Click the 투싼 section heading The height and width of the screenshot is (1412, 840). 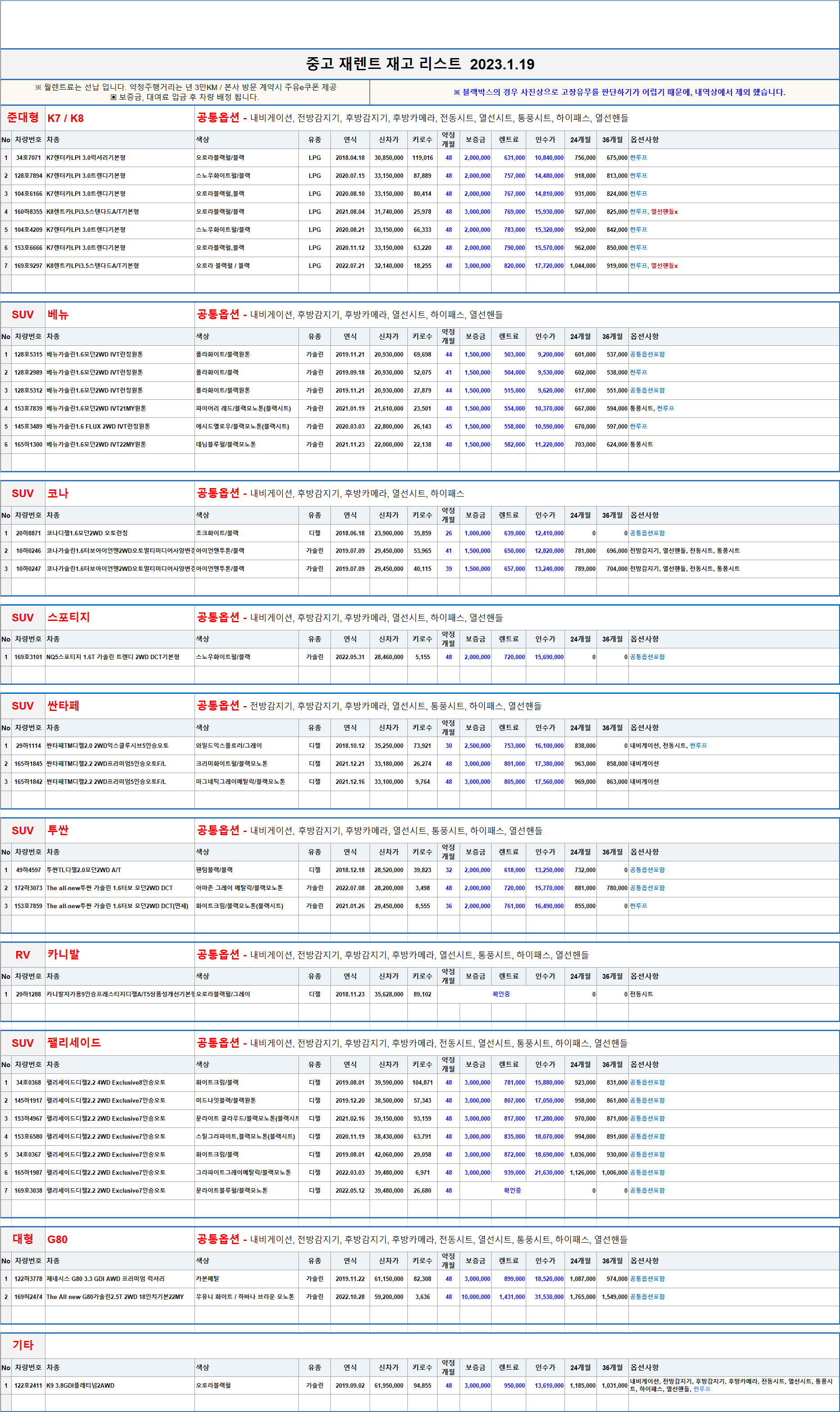(x=58, y=830)
